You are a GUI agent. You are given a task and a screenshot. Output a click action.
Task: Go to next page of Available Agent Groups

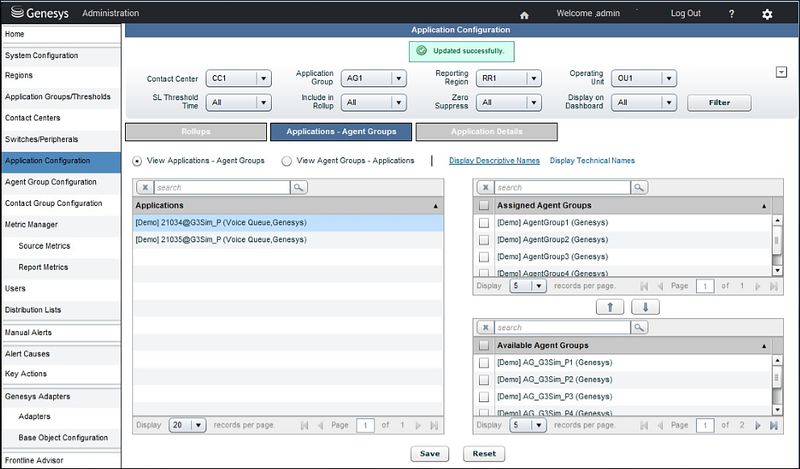(x=758, y=425)
